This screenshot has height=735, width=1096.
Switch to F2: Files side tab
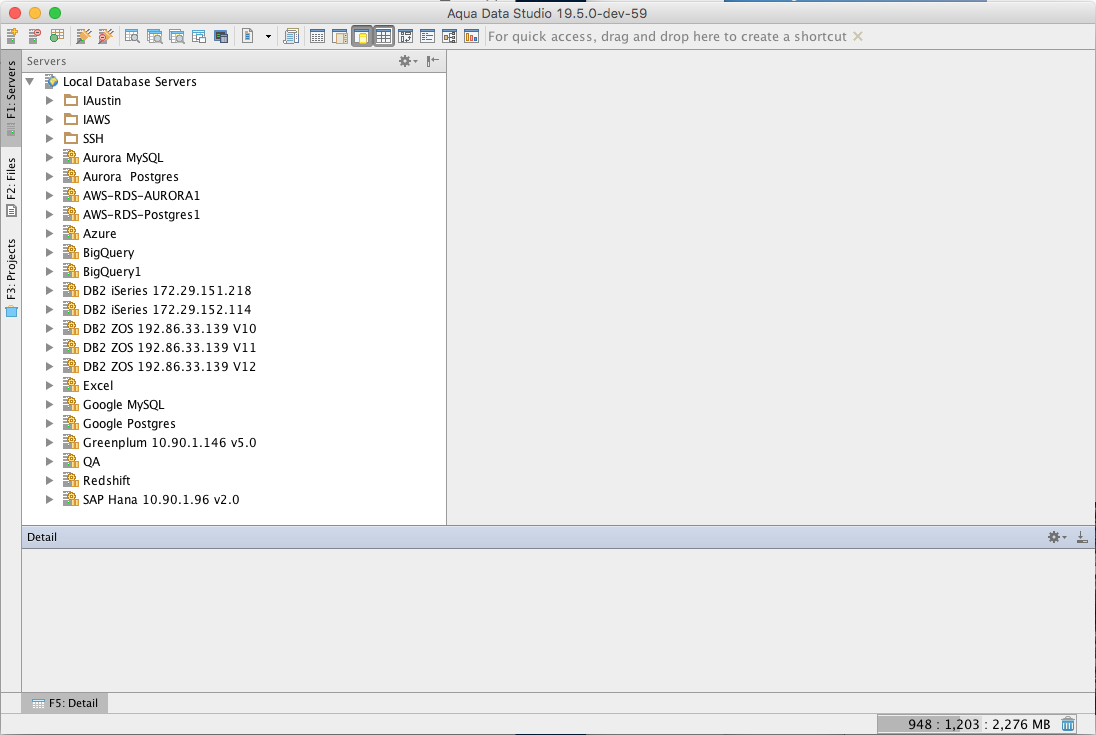tap(11, 187)
